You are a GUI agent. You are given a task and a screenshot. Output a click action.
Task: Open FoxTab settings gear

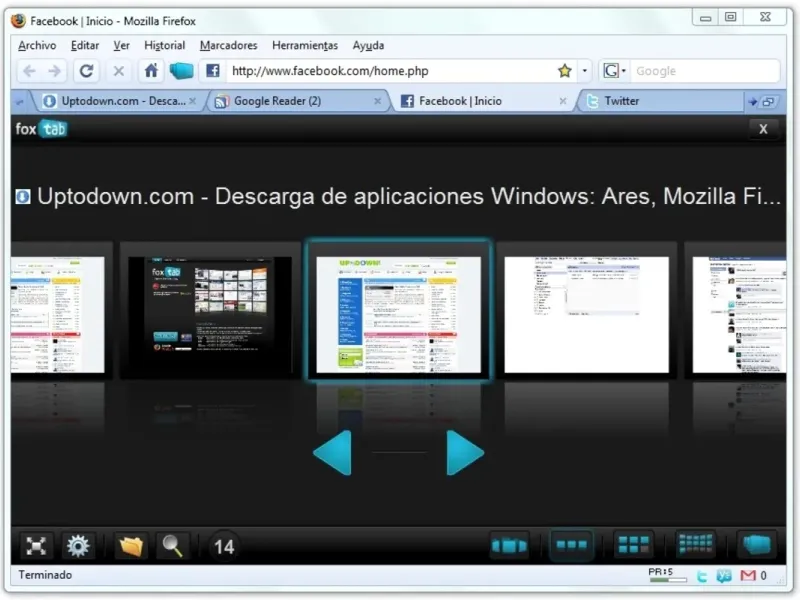pyautogui.click(x=78, y=546)
